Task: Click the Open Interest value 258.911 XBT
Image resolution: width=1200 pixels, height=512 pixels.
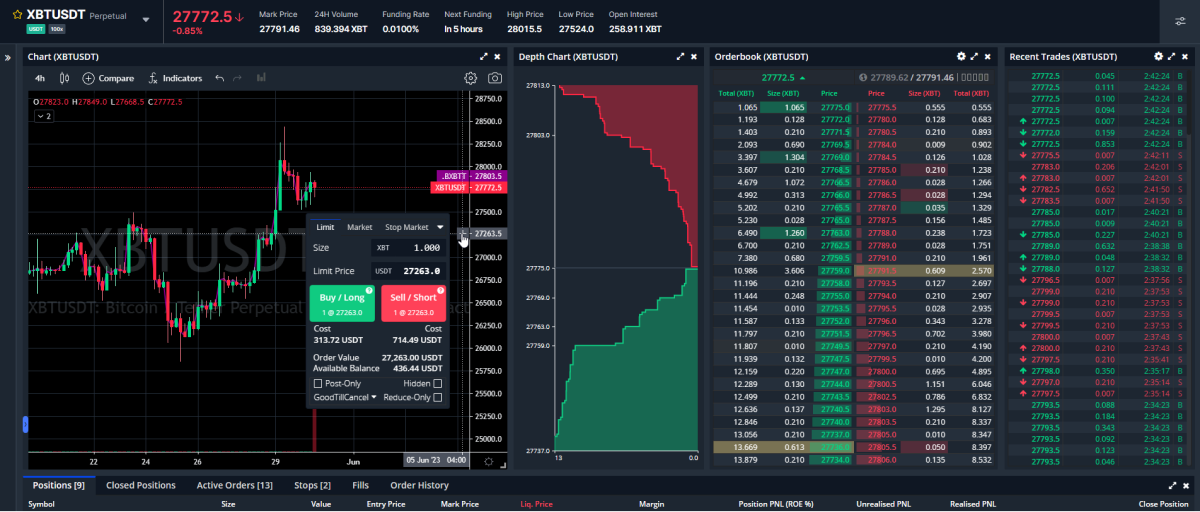Action: point(635,29)
